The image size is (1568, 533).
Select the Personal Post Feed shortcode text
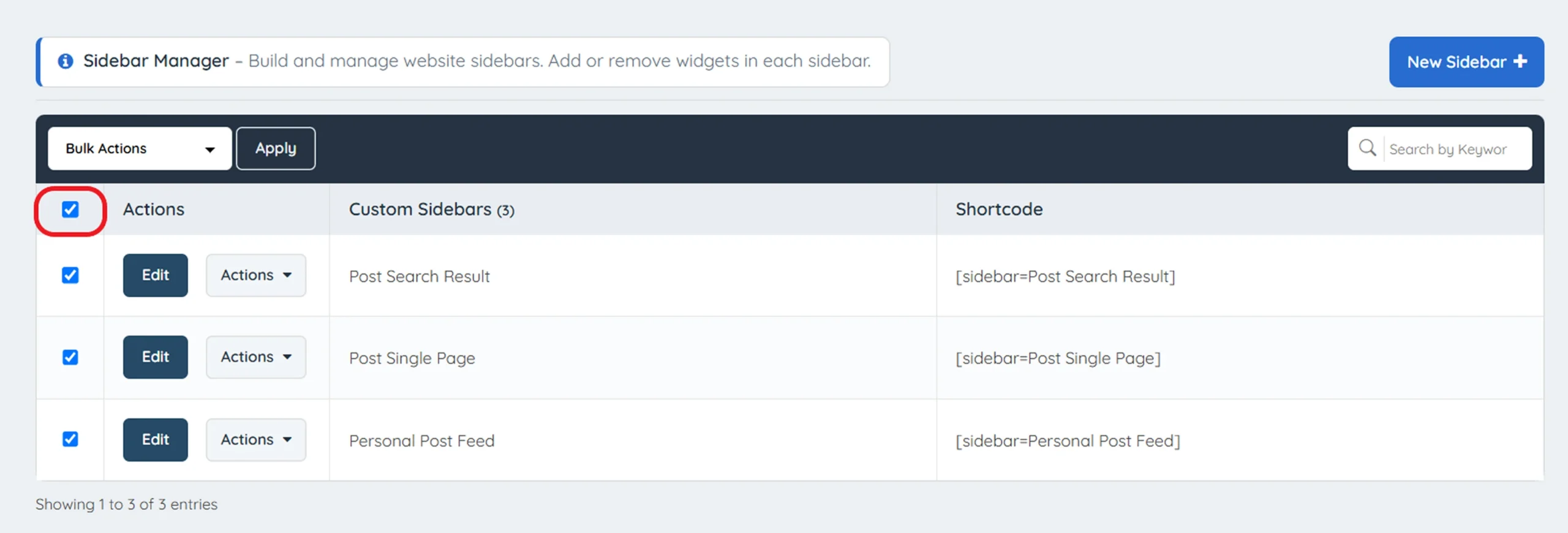[x=1068, y=441]
